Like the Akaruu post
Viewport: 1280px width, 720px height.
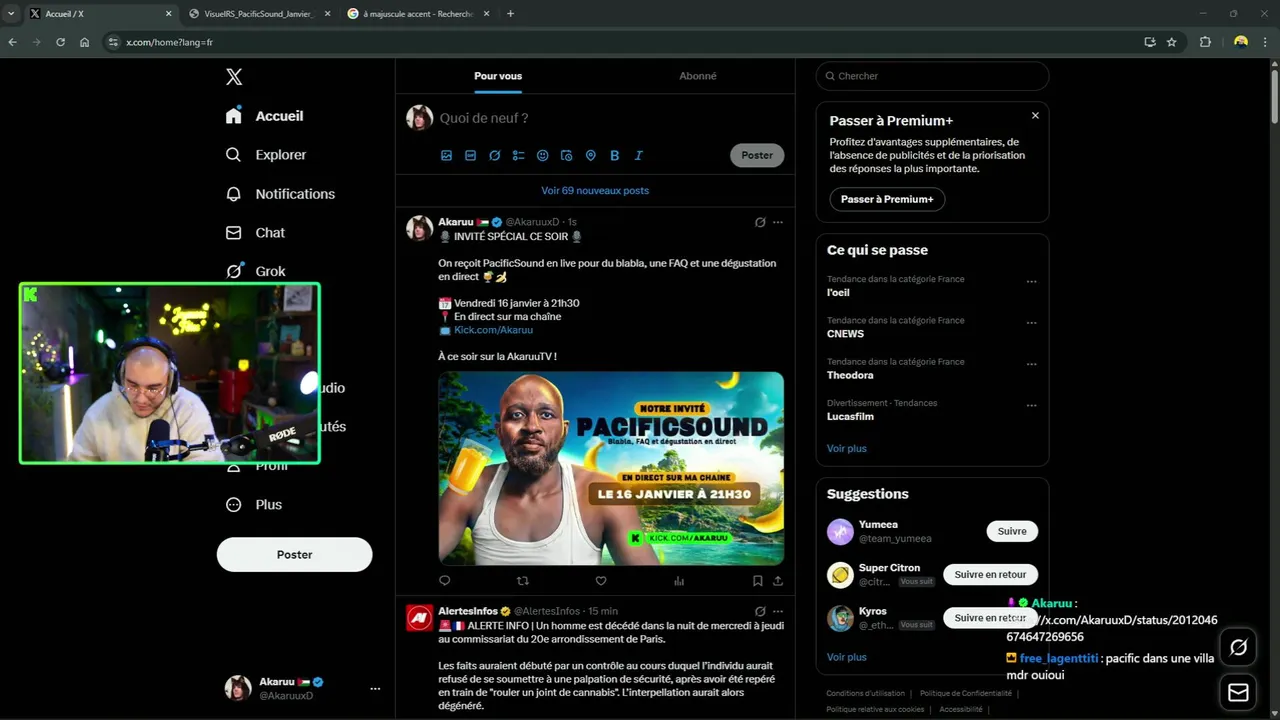pos(601,581)
